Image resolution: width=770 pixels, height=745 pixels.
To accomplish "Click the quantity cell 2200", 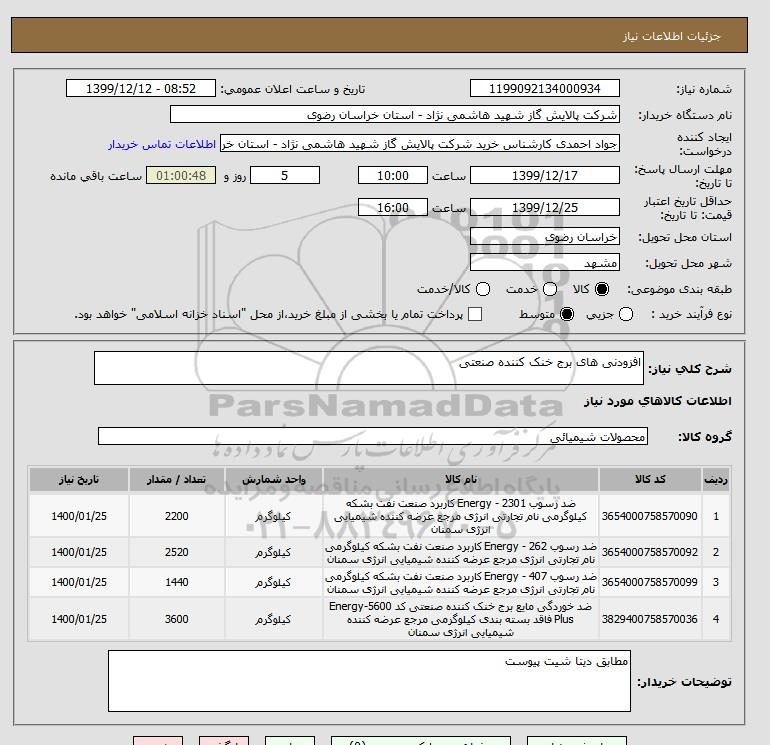I will pyautogui.click(x=177, y=516).
